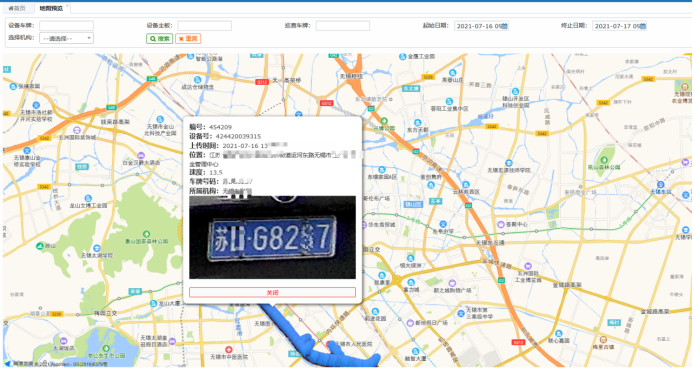Screen dimensions: 694x369
Task: Click the green 搜索 search button
Action: 159,38
